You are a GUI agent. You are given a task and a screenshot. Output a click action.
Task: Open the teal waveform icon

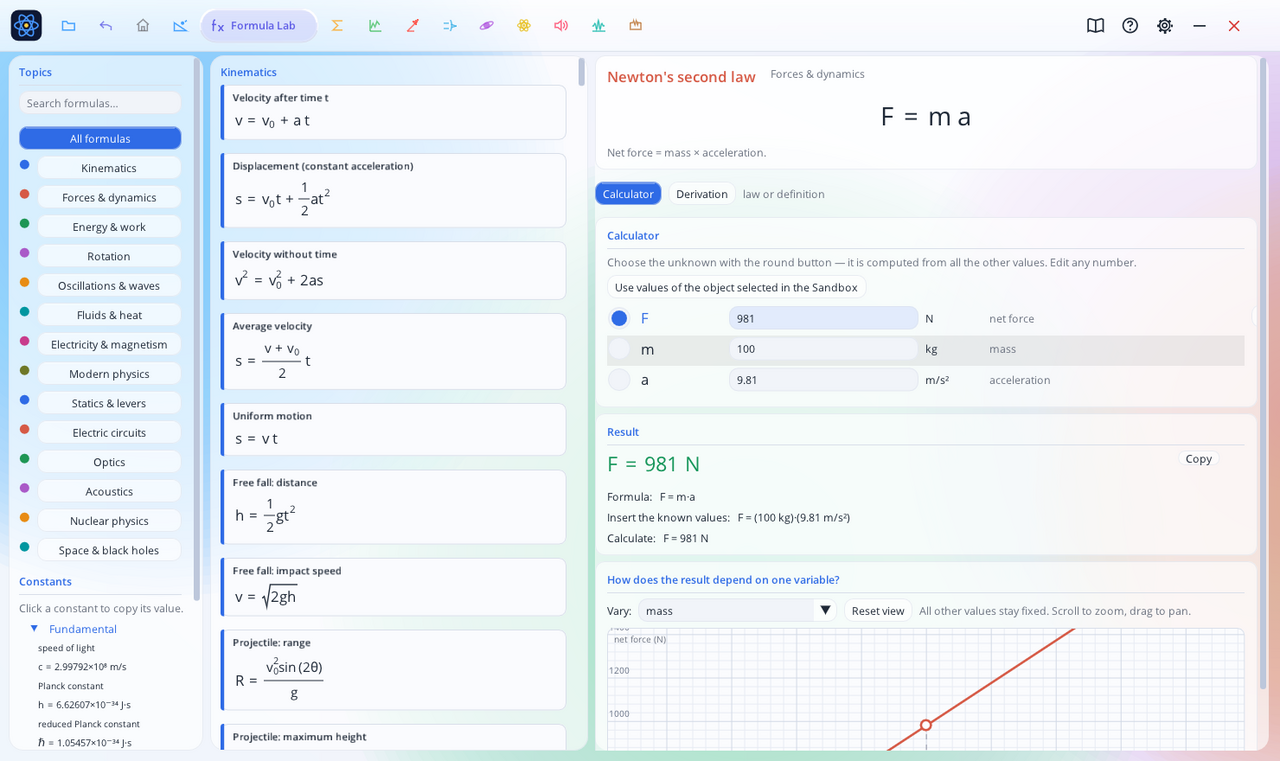[598, 25]
